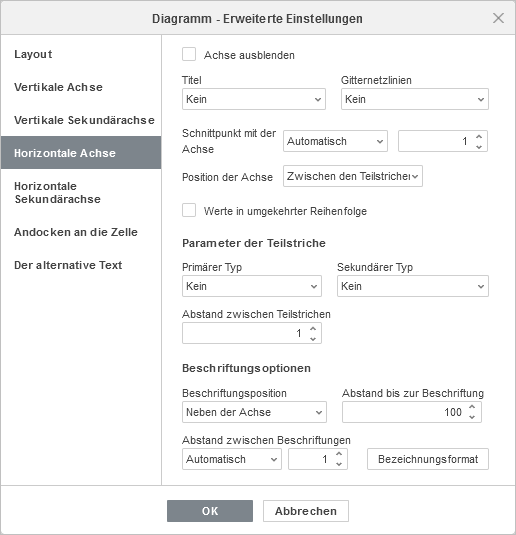Increase Schnittpunkt value with up arrow
The height and width of the screenshot is (535, 516).
[479, 136]
